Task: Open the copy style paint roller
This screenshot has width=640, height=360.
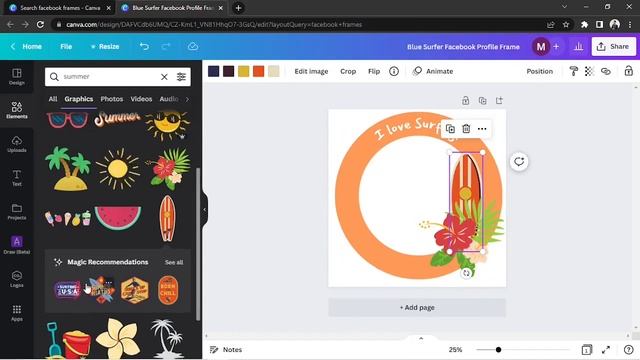Action: click(573, 71)
